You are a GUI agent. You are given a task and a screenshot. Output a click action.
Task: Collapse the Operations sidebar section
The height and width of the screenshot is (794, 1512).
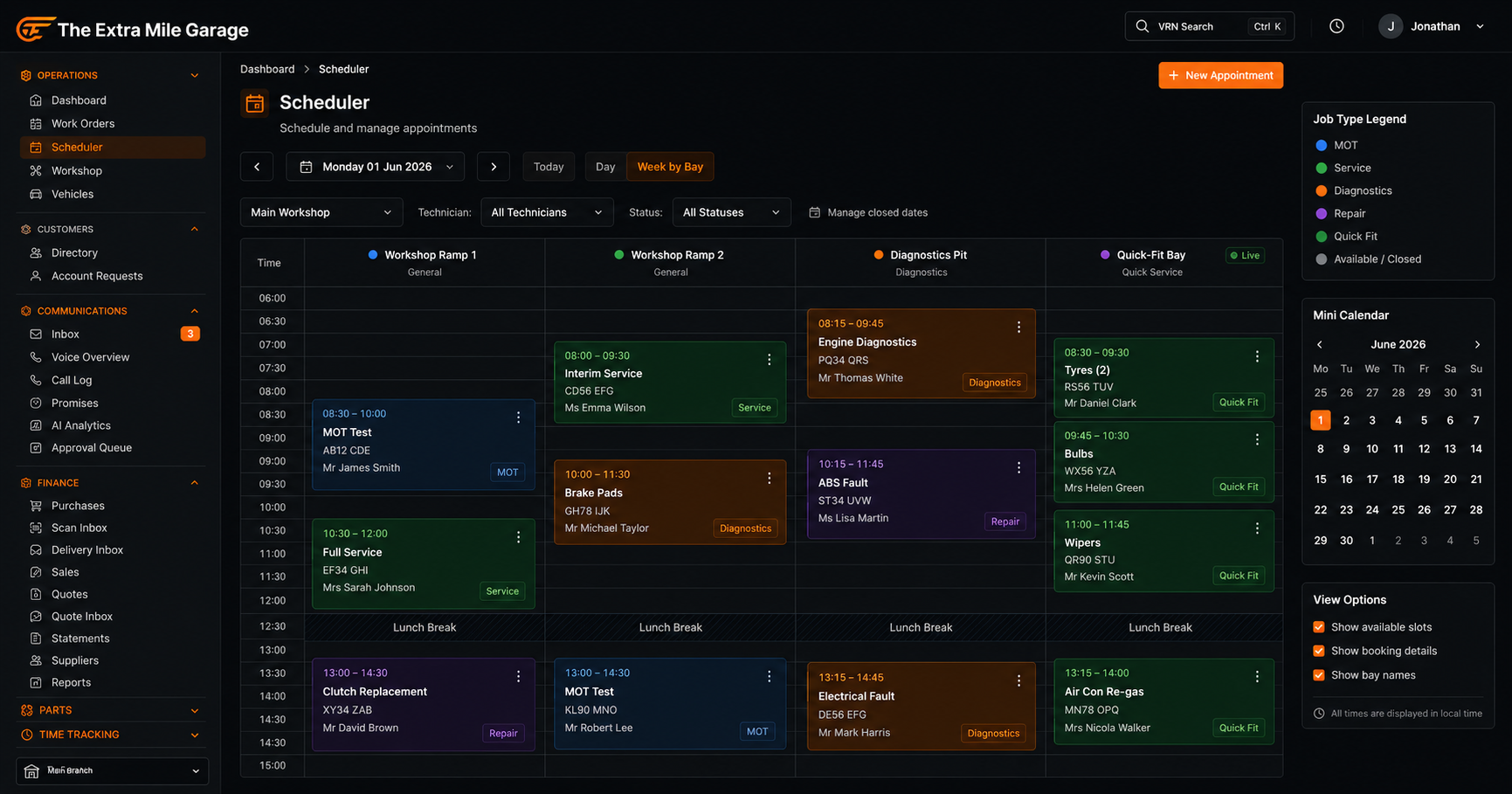pos(195,75)
